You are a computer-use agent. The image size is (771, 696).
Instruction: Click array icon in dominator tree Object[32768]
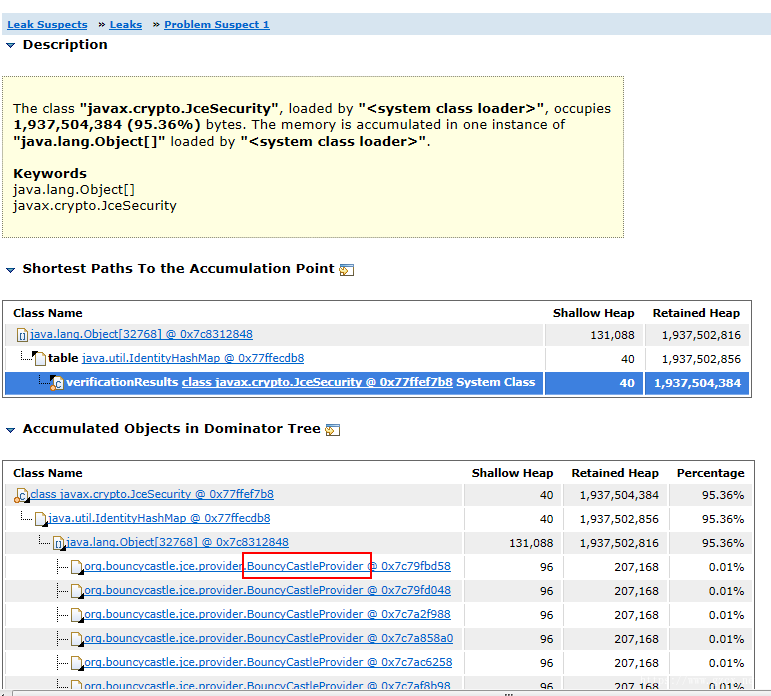(59, 543)
